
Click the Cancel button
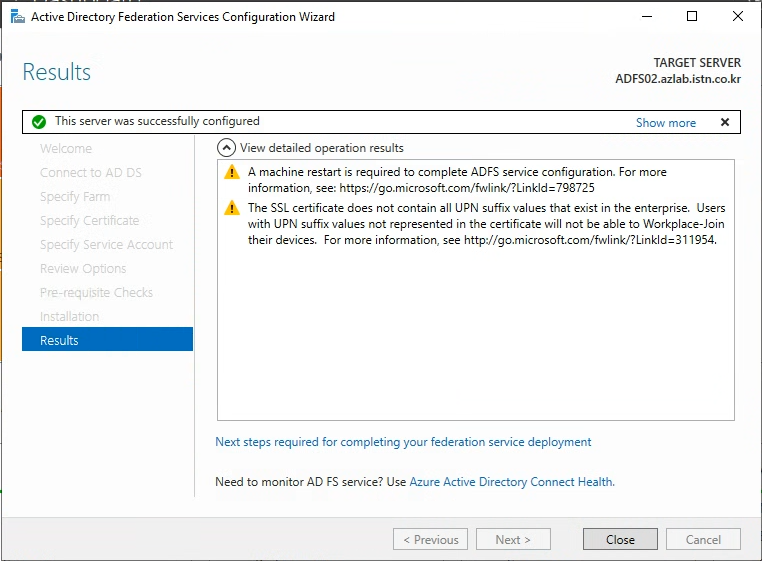703,540
